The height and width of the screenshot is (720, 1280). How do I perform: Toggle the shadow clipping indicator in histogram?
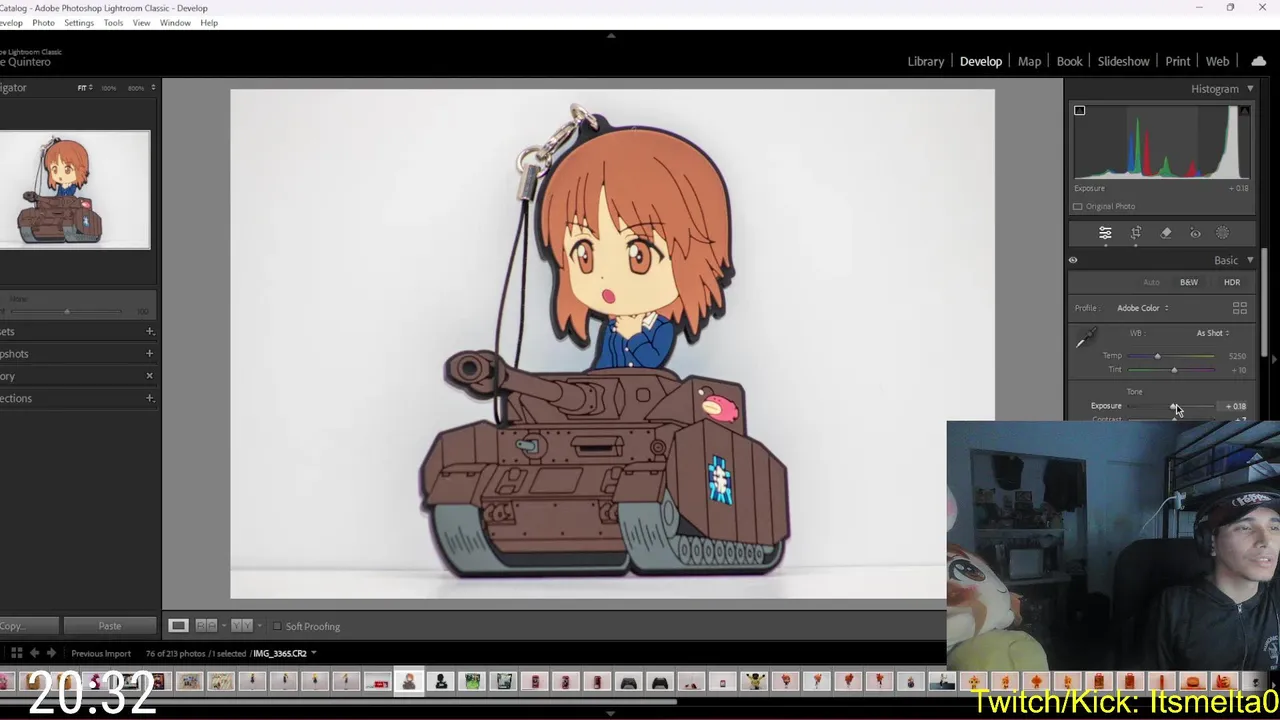pos(1079,110)
